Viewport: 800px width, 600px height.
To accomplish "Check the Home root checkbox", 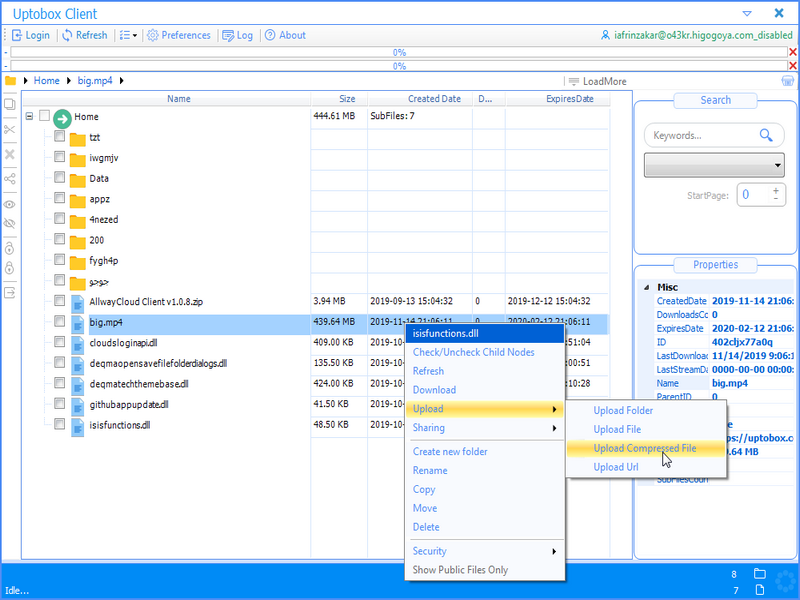I will coord(44,116).
